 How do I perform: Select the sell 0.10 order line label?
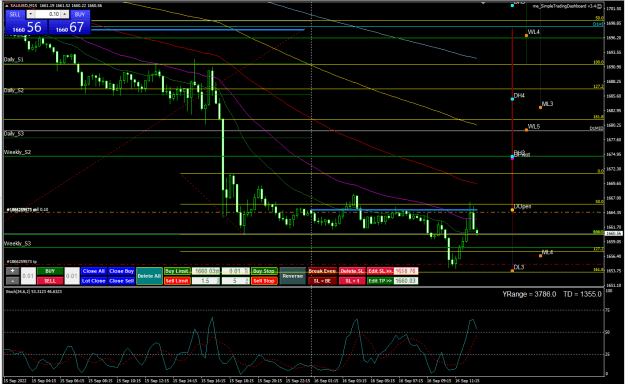[27, 210]
